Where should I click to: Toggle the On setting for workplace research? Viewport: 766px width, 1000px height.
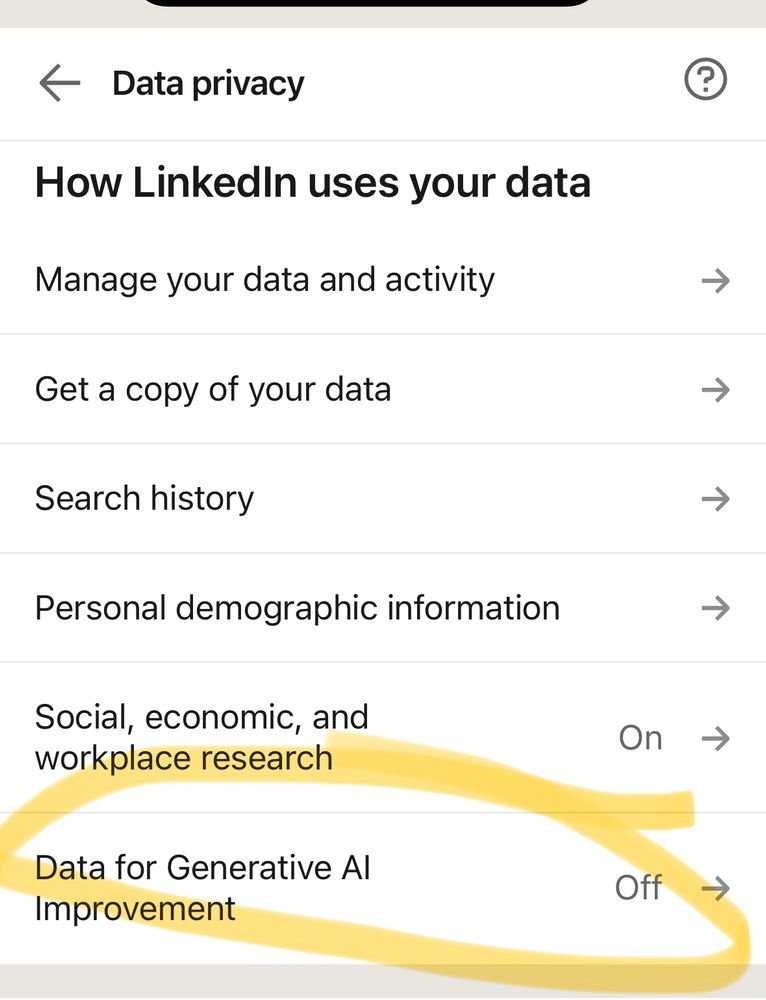[640, 738]
